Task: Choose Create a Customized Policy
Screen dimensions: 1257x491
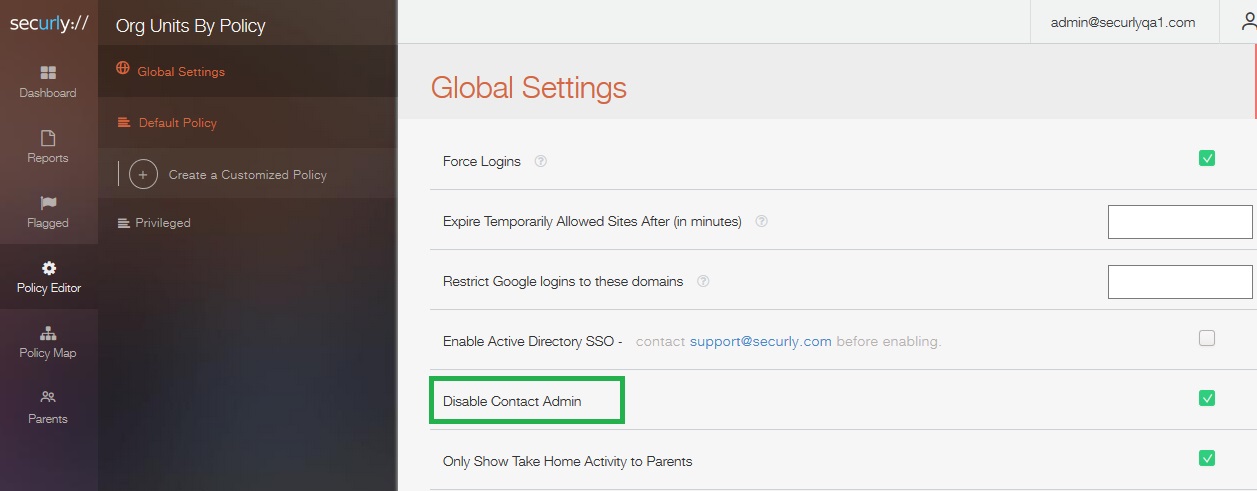Action: [247, 174]
